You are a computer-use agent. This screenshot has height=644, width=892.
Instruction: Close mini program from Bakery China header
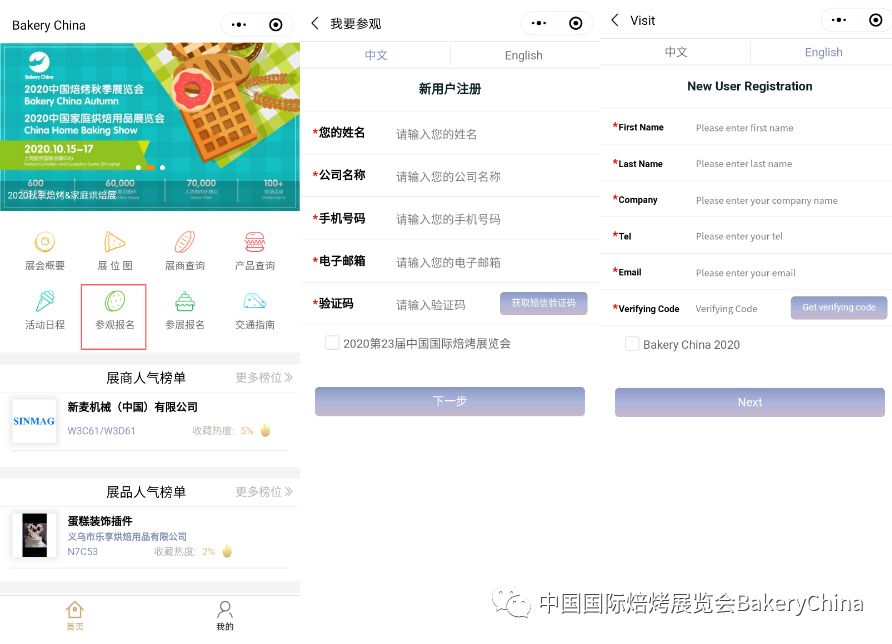(275, 24)
